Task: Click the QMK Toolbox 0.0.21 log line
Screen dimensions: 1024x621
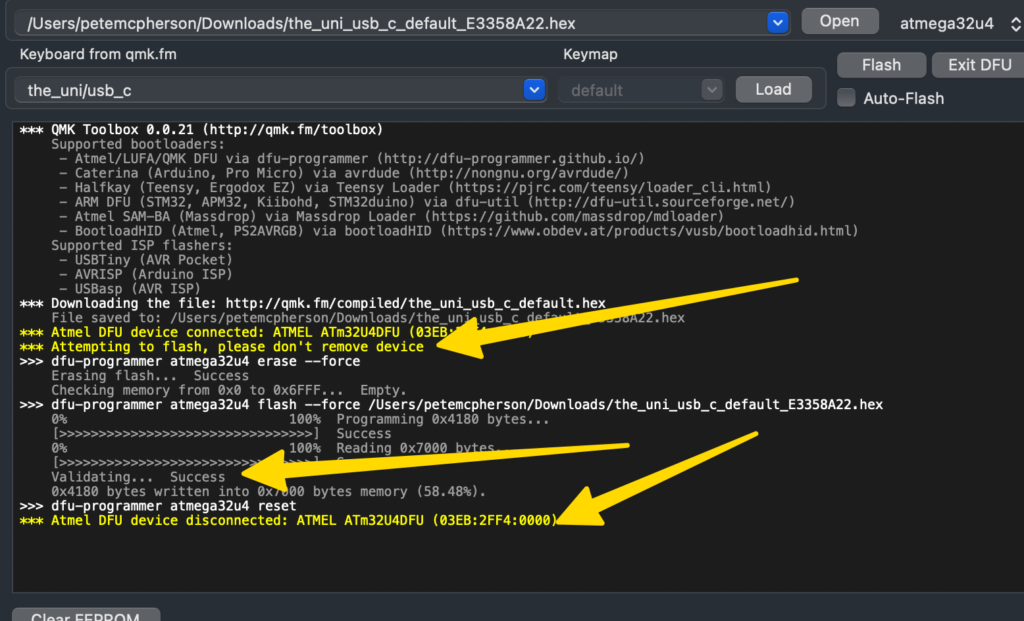Action: click(x=201, y=129)
